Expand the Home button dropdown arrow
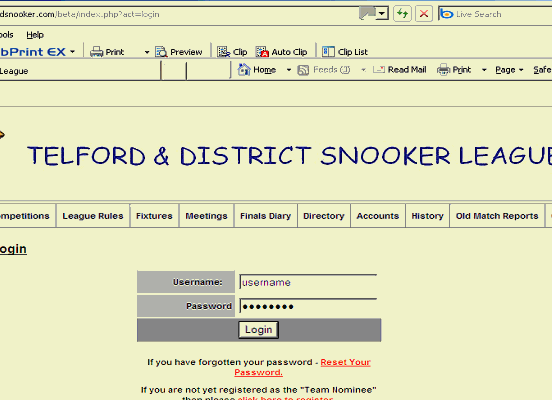The image size is (552, 400). coord(289,70)
